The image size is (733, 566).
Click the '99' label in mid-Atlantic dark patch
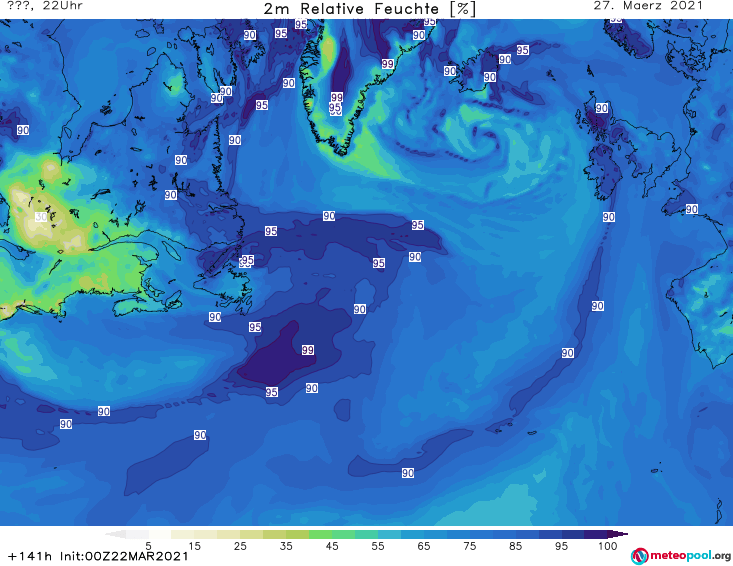click(308, 350)
